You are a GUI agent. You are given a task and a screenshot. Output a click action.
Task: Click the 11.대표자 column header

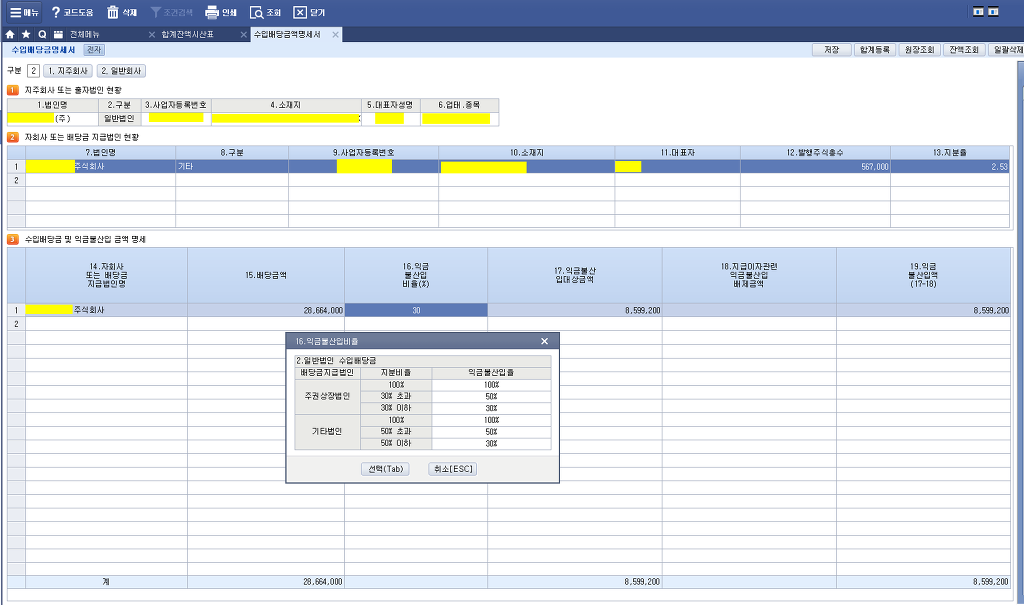pyautogui.click(x=677, y=152)
